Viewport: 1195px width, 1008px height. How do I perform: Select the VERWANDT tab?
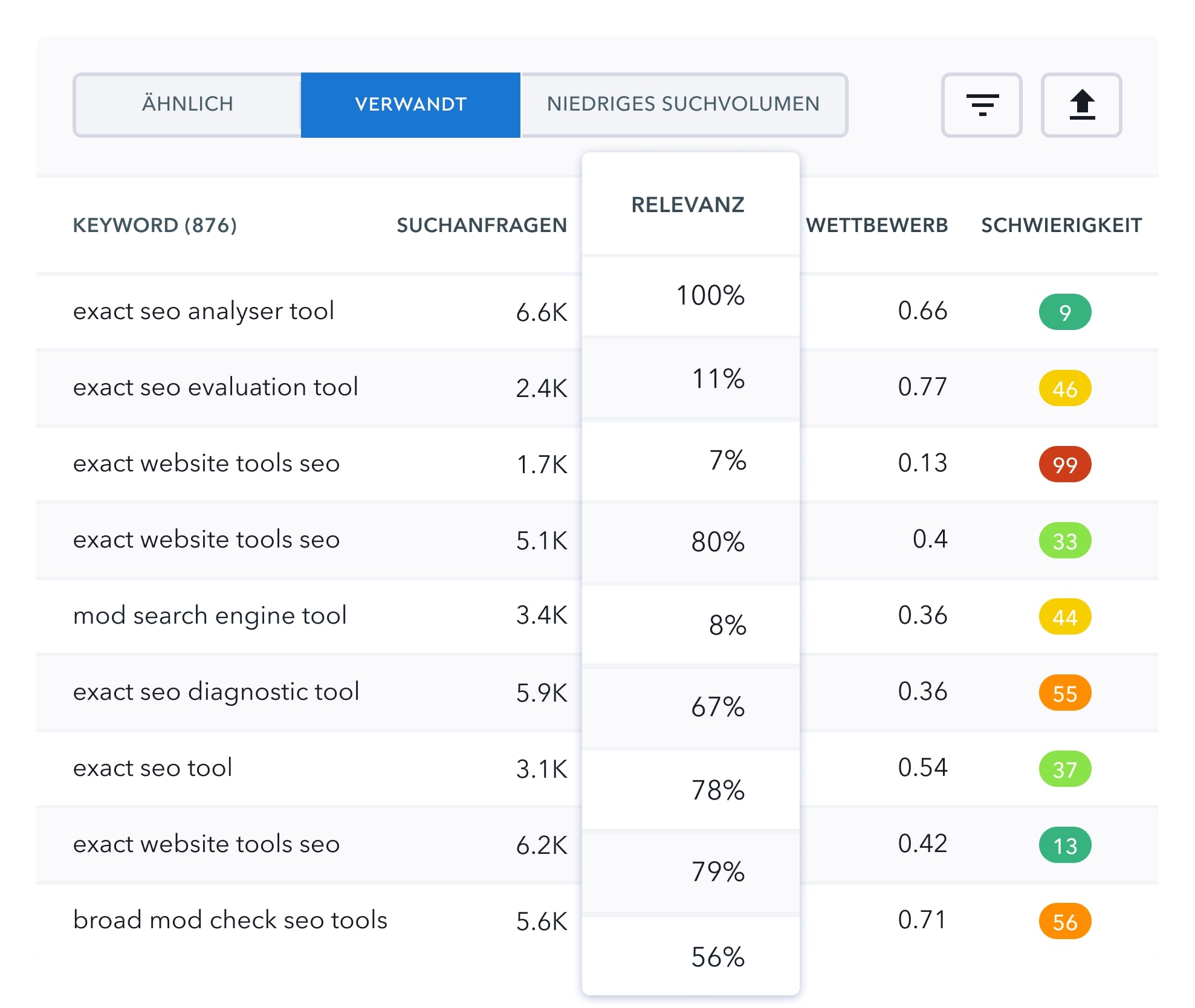click(410, 104)
